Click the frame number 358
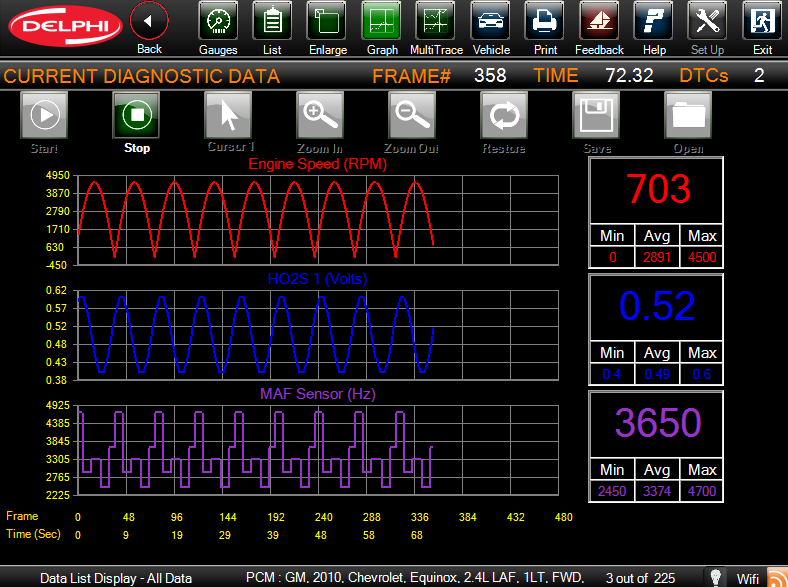788x587 pixels. pos(490,76)
